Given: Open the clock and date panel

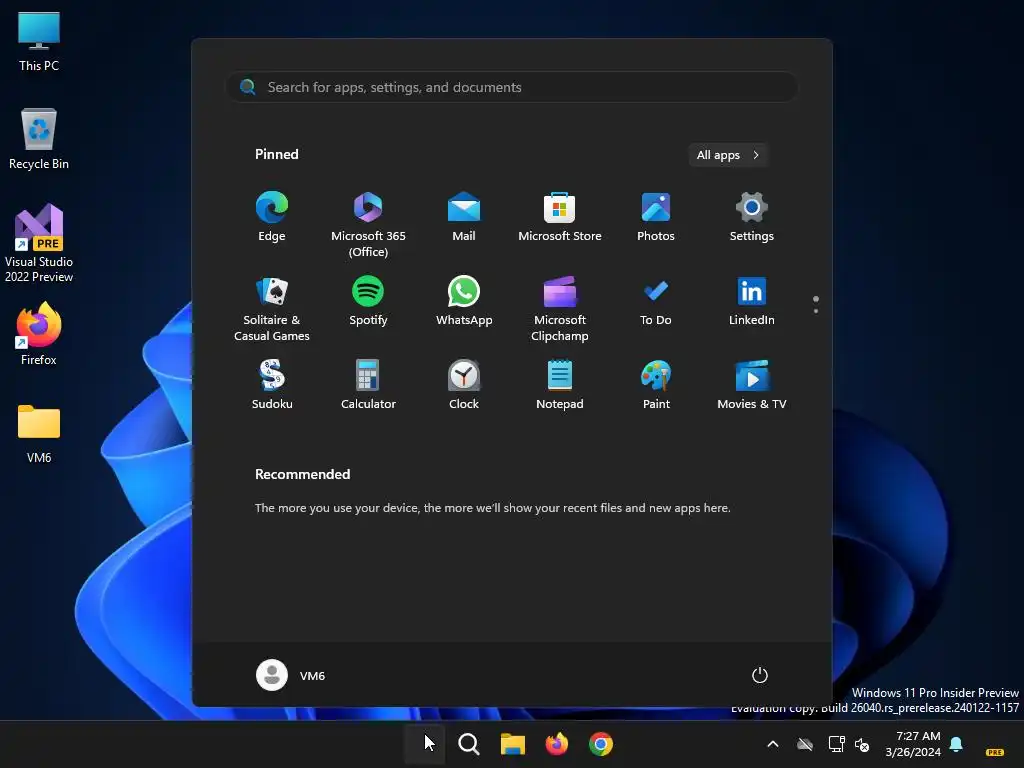Looking at the screenshot, I should coord(913,744).
